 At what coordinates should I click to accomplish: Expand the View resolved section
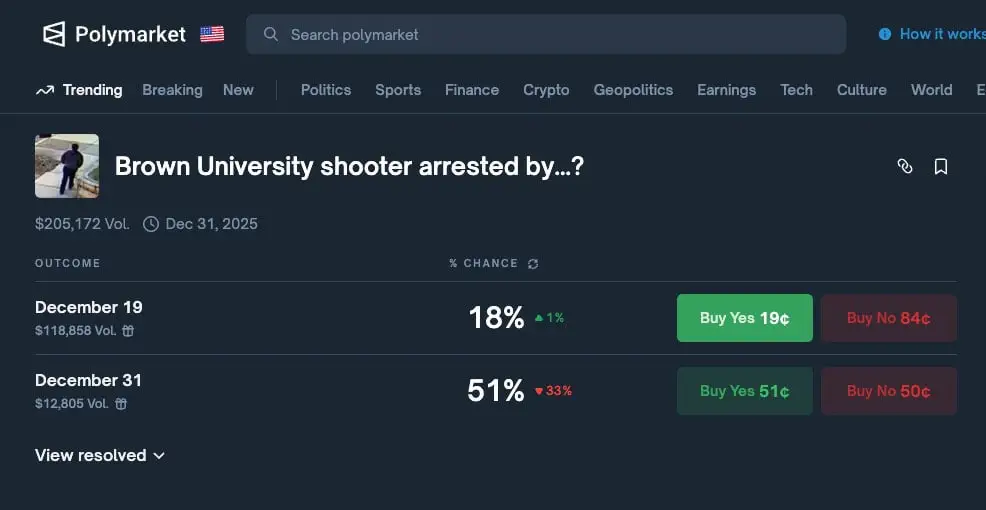(x=100, y=455)
